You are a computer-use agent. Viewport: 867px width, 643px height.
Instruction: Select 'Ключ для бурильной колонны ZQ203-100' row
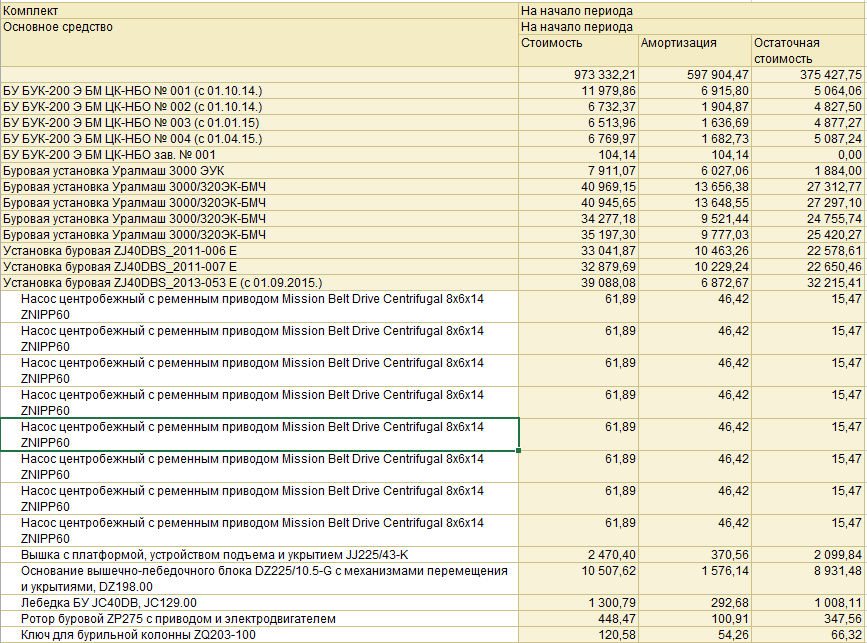[259, 635]
